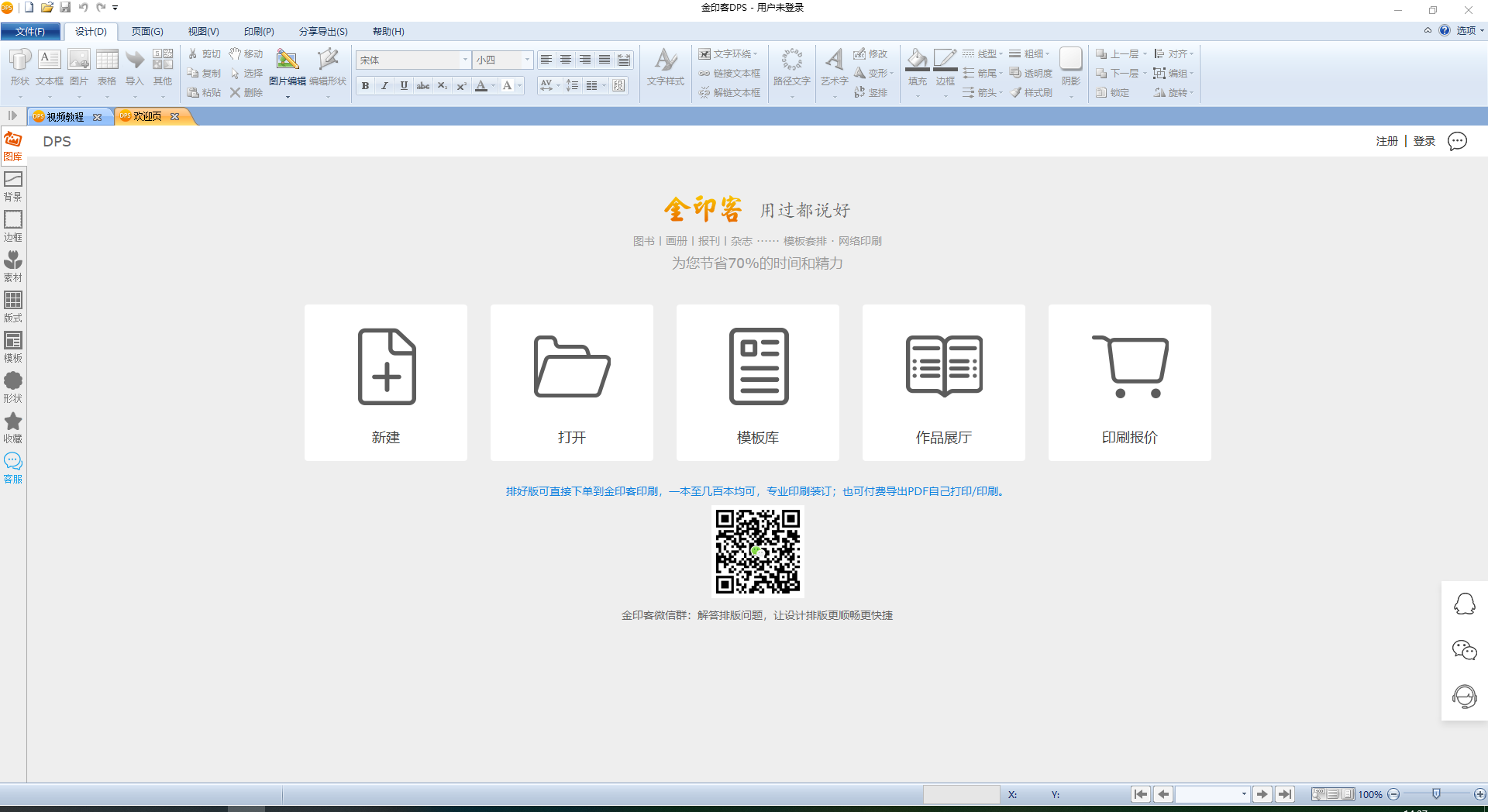Click the WeChat contact icon on right

pos(1465,650)
